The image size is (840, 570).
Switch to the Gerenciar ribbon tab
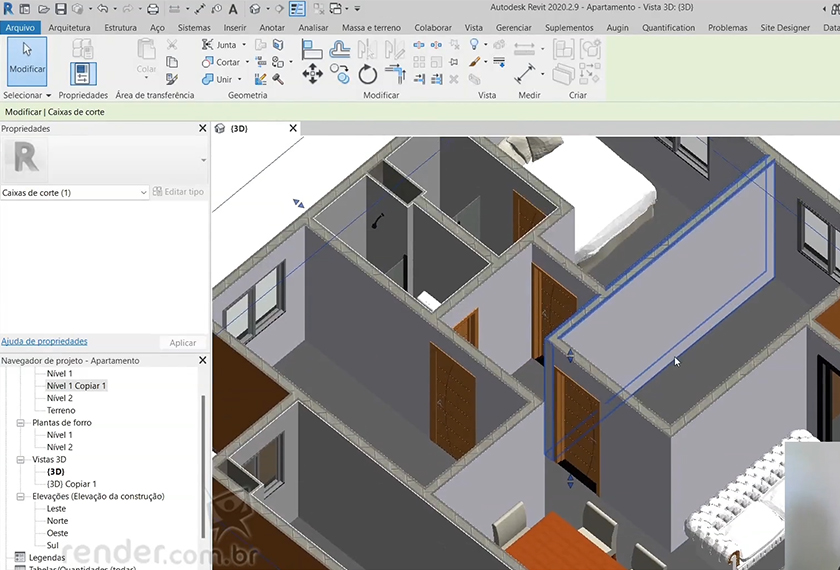[x=513, y=28]
